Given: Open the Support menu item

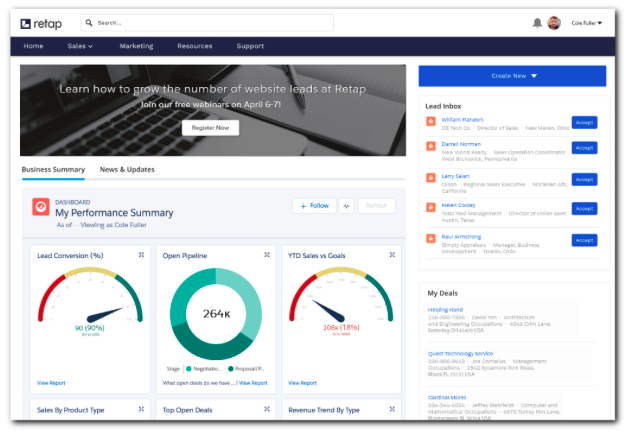Looking at the screenshot, I should 250,46.
